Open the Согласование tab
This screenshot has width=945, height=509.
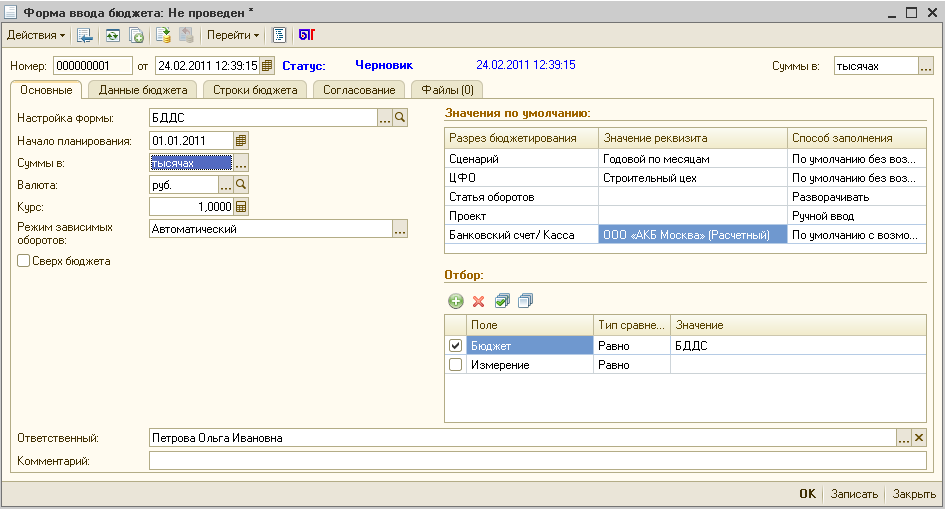tap(358, 90)
